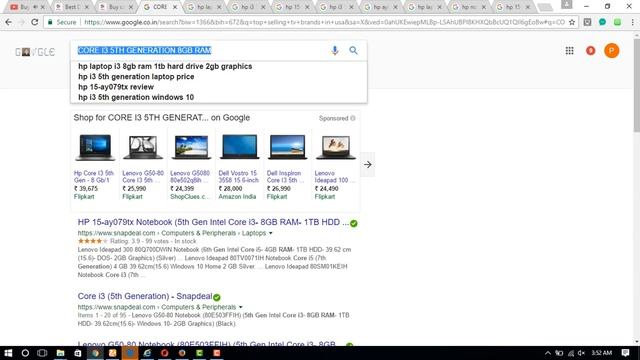Image resolution: width=640 pixels, height=360 pixels.
Task: Click the browser address bar URL
Action: [x=324, y=22]
